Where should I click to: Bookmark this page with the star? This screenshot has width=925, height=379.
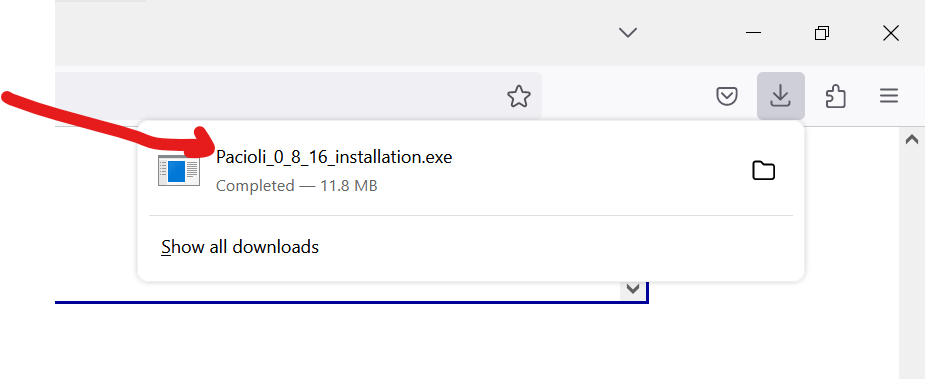point(519,96)
